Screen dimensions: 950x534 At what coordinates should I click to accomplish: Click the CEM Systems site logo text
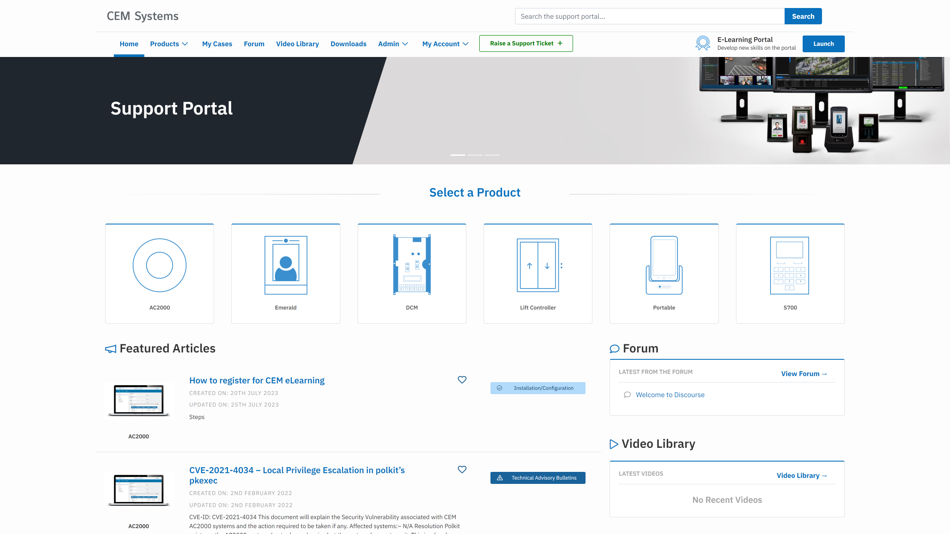[x=142, y=16]
